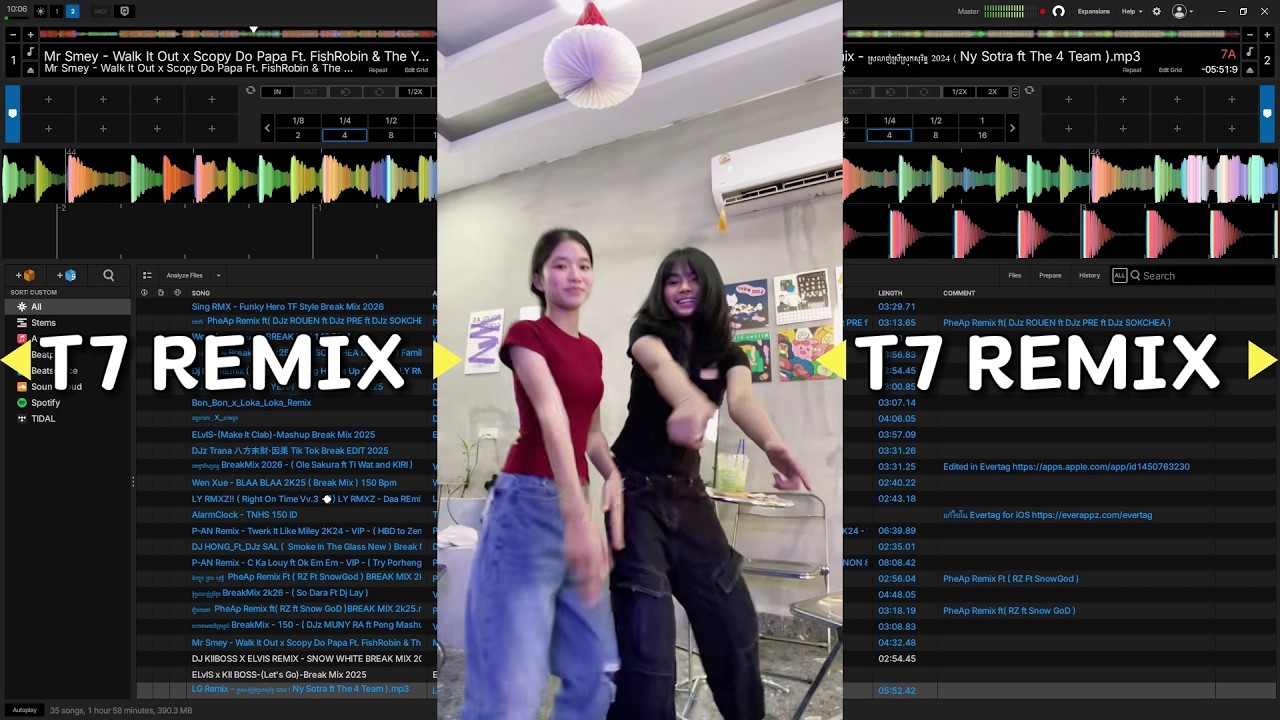Click the Serato headphone logo icon
The image size is (1280, 720).
coord(1059,11)
